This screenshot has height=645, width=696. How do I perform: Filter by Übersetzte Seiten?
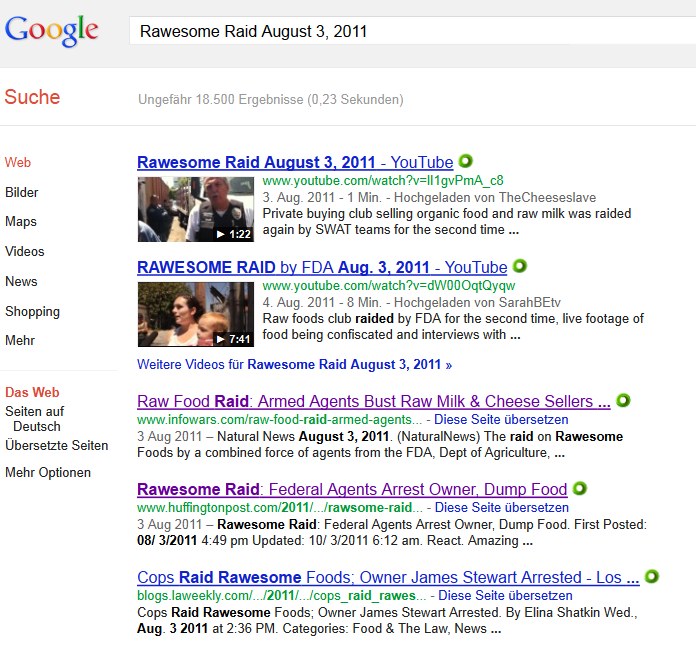click(x=57, y=446)
